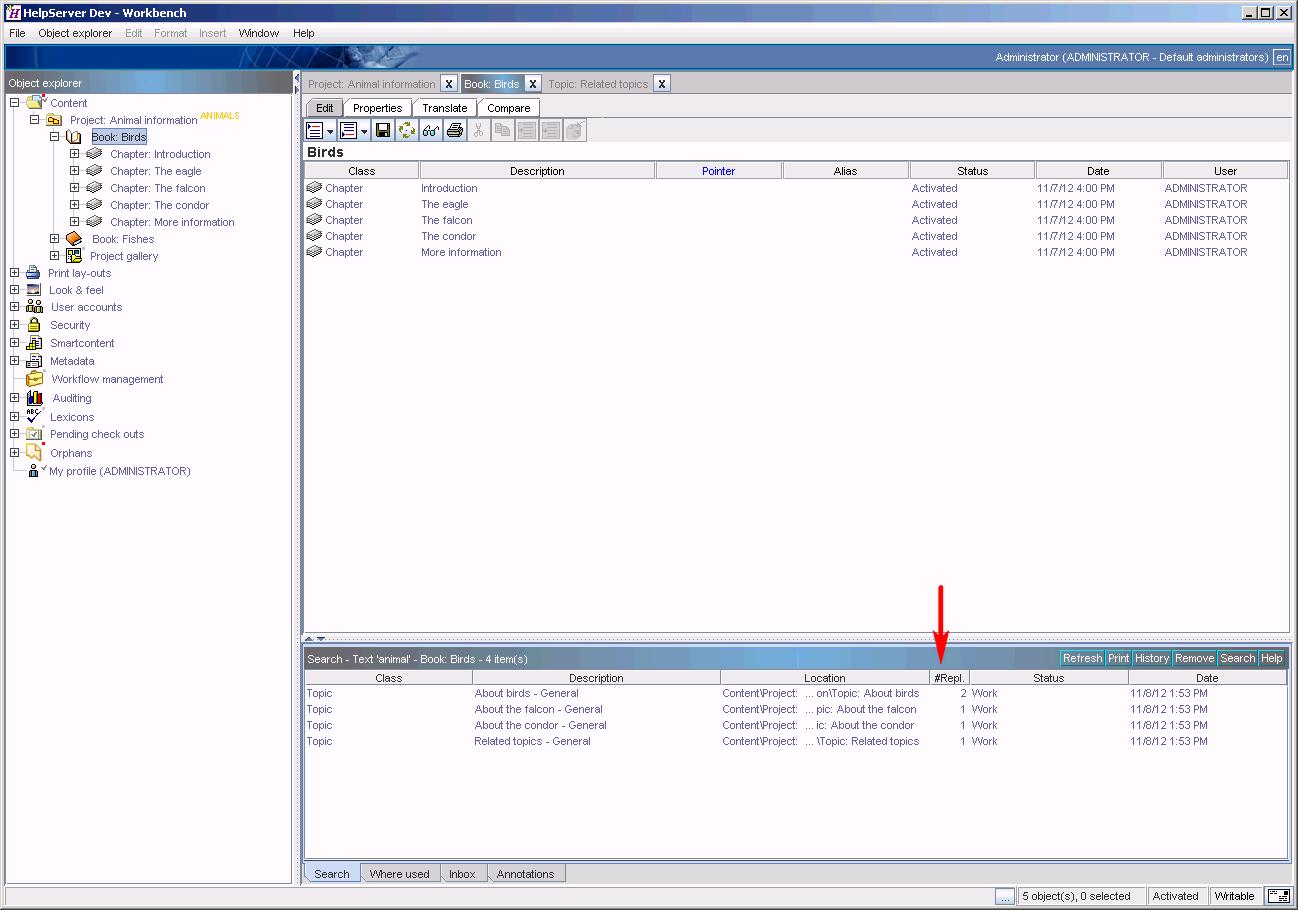Open the Translate tab
The width and height of the screenshot is (1298, 910).
pos(445,108)
